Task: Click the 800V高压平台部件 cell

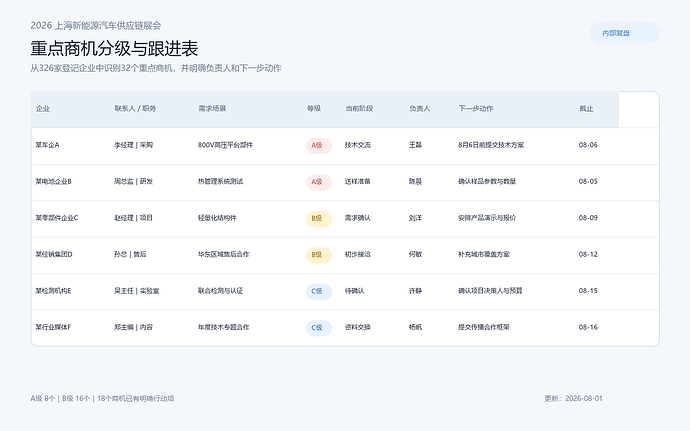Action: [225, 145]
